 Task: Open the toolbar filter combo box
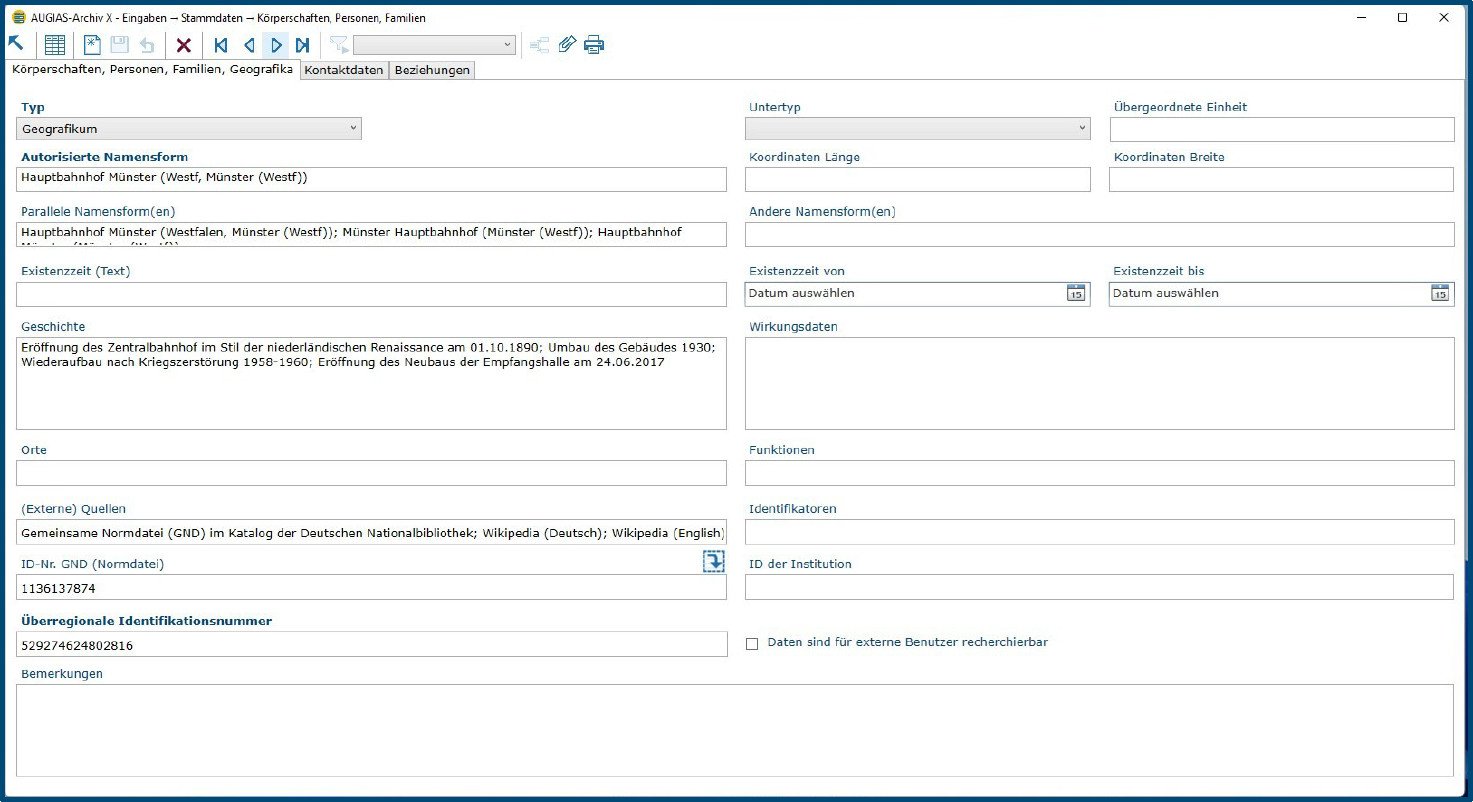click(434, 45)
